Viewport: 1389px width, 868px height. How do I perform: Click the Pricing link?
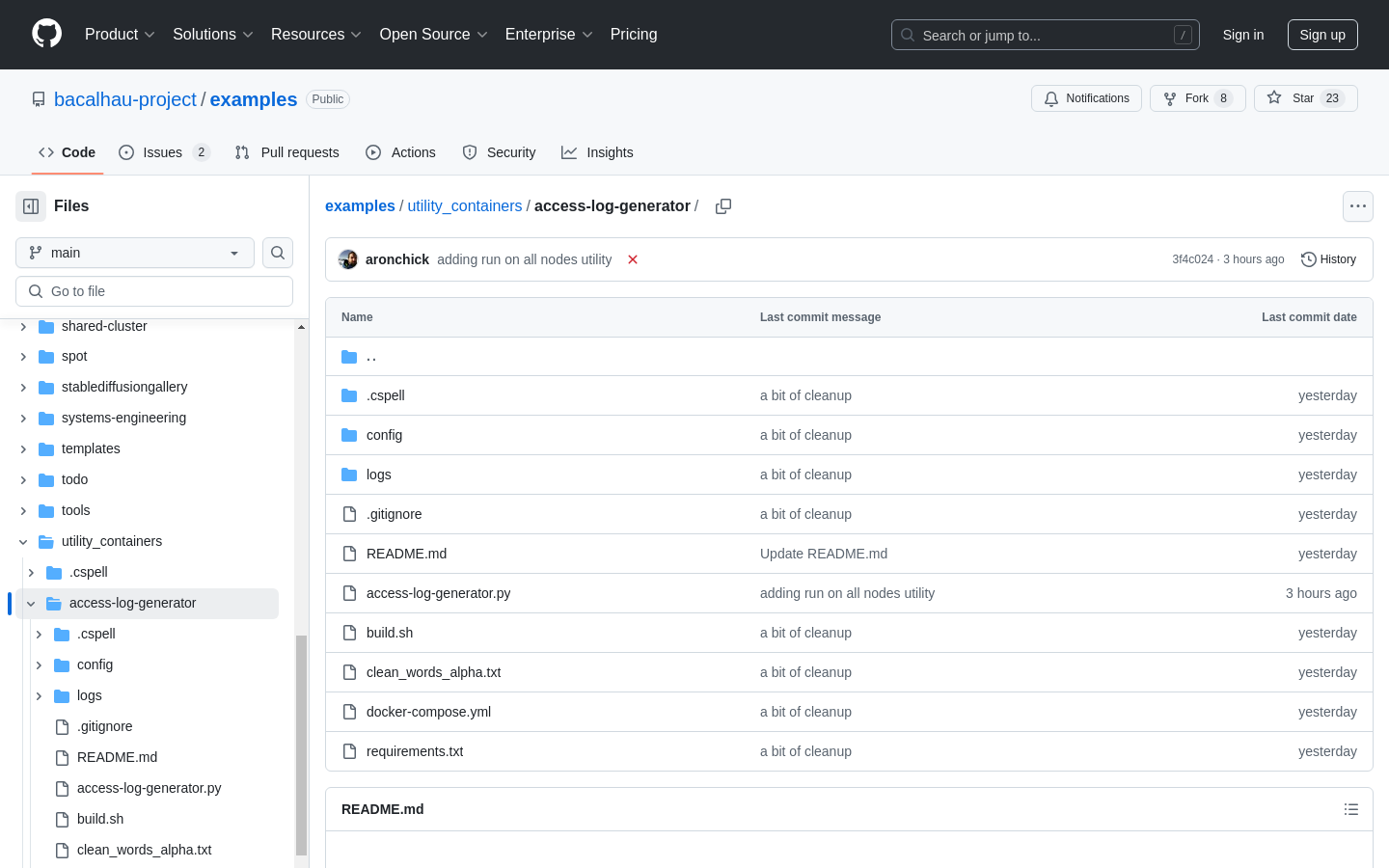tap(634, 34)
